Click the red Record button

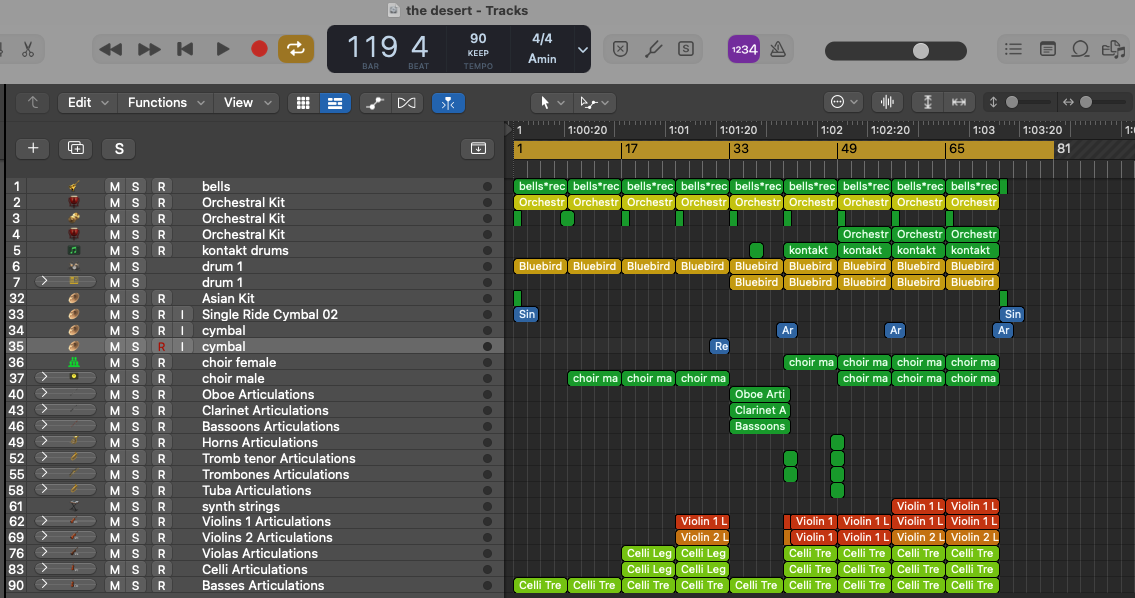click(x=259, y=48)
